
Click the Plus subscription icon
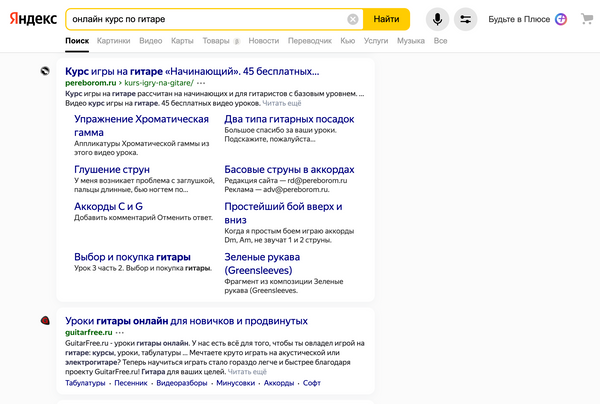(x=561, y=19)
